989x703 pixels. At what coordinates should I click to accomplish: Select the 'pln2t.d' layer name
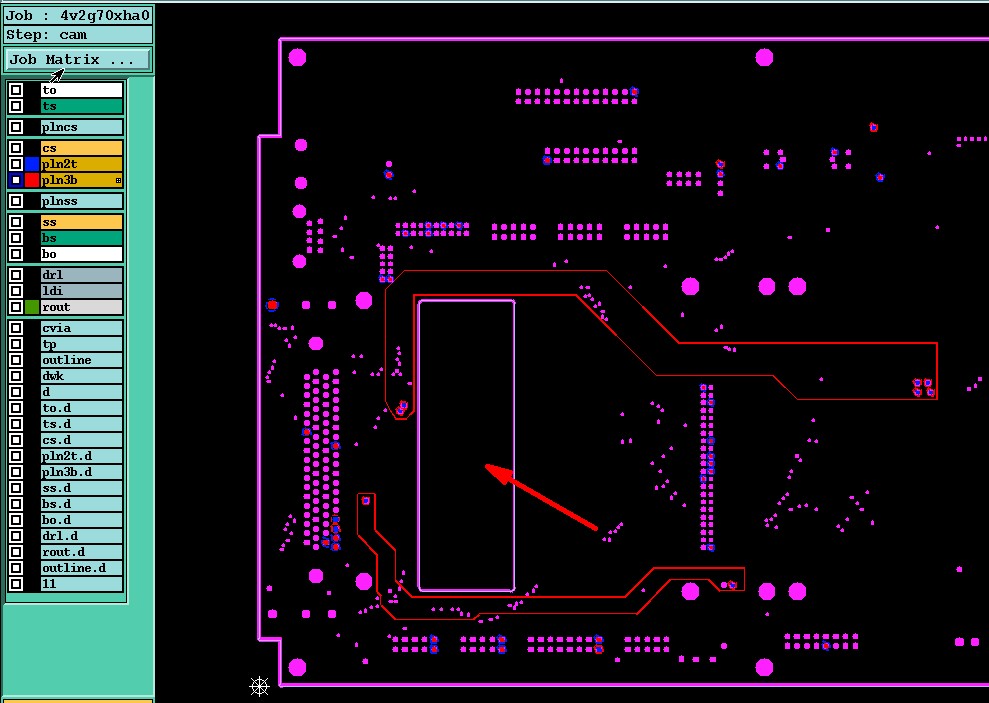coord(81,456)
